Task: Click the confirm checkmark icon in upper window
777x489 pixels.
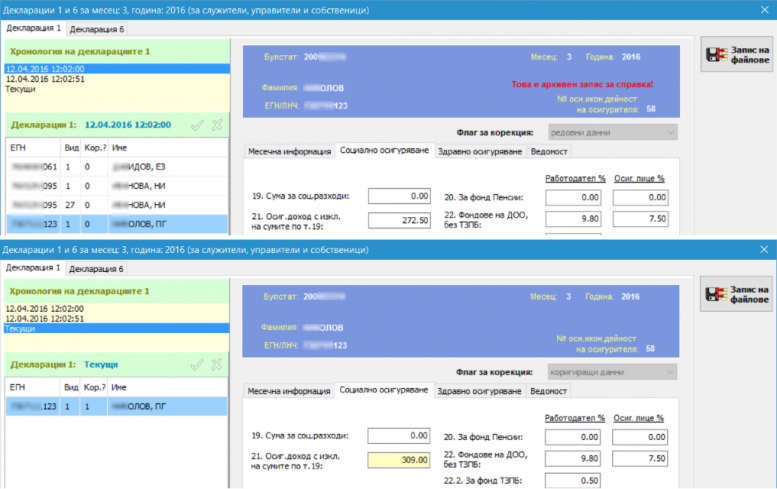Action: 198,125
